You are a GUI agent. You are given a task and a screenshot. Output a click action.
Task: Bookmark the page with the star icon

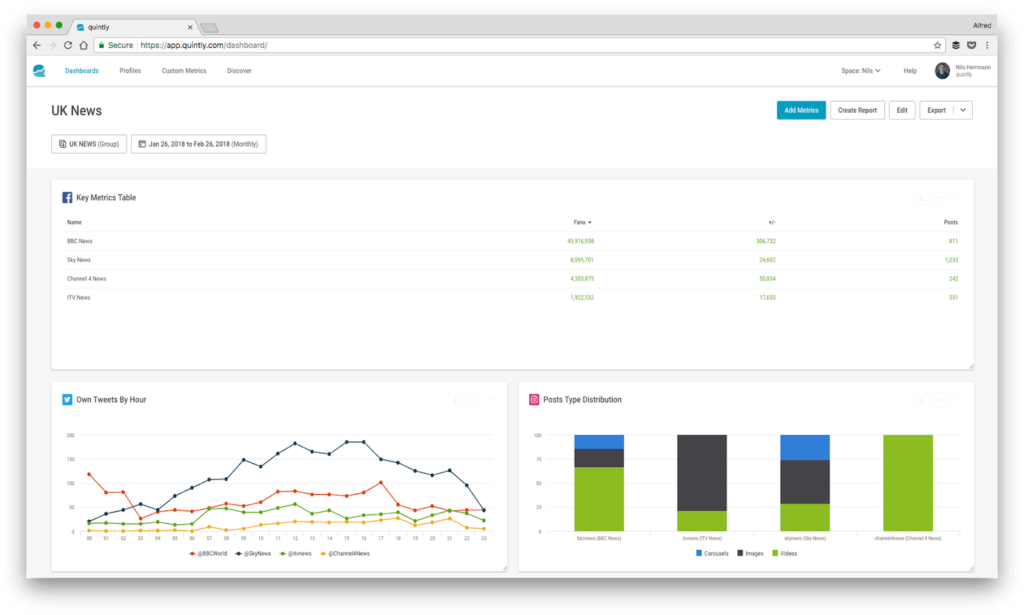[x=937, y=45]
